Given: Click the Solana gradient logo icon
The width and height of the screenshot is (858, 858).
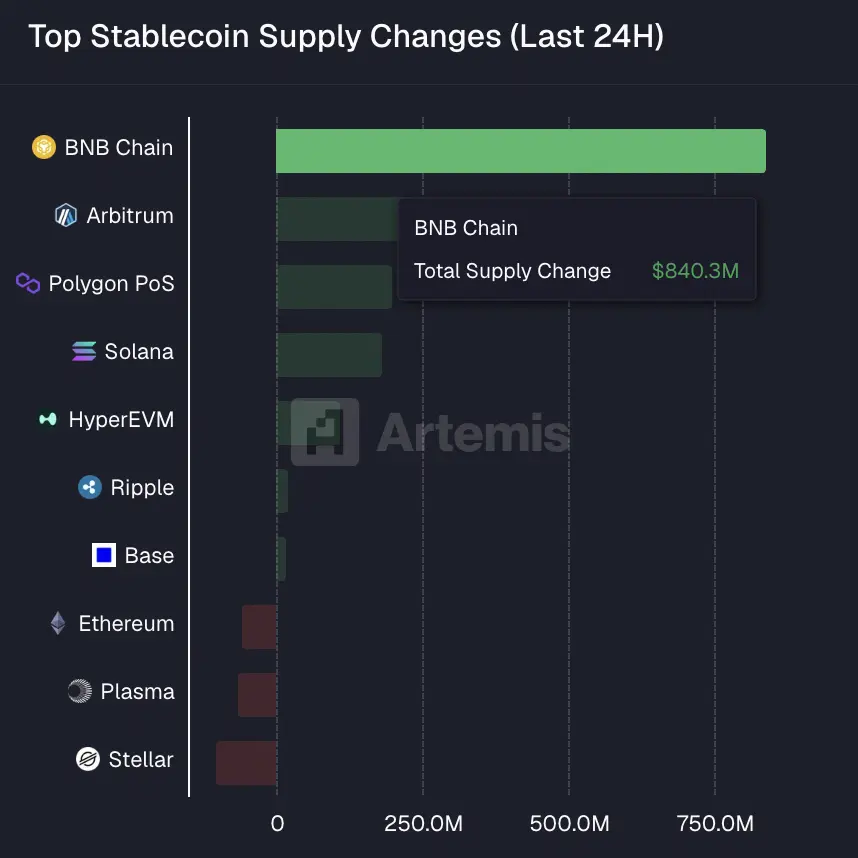Looking at the screenshot, I should tap(84, 351).
